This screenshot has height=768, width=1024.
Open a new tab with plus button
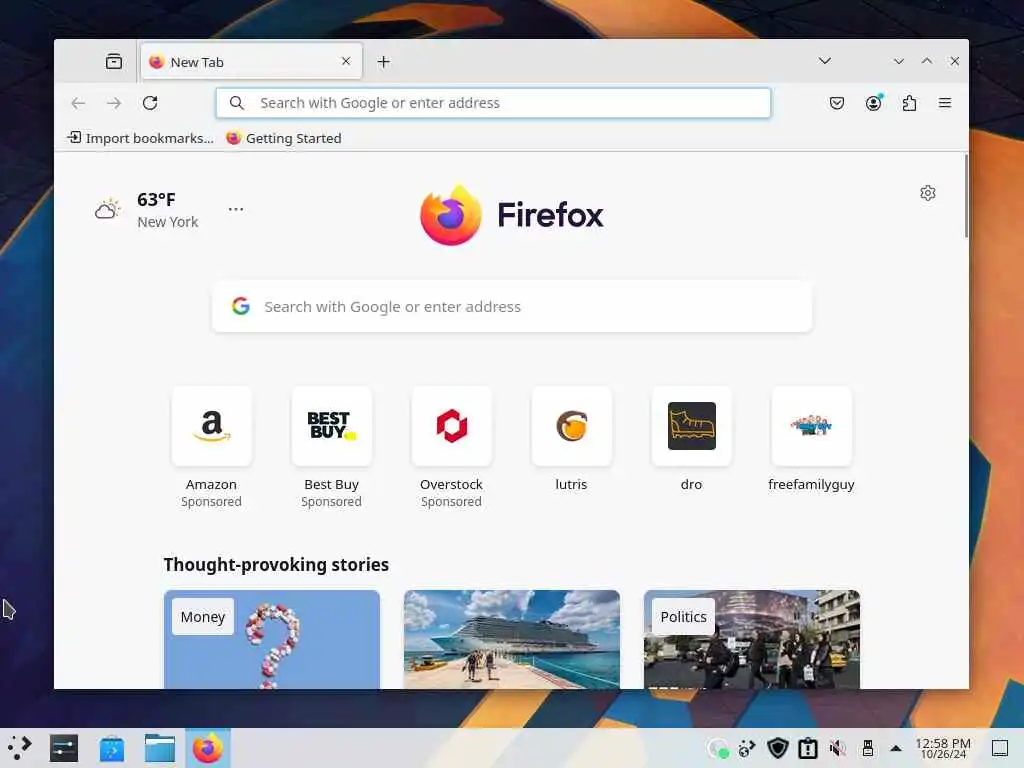(x=383, y=61)
